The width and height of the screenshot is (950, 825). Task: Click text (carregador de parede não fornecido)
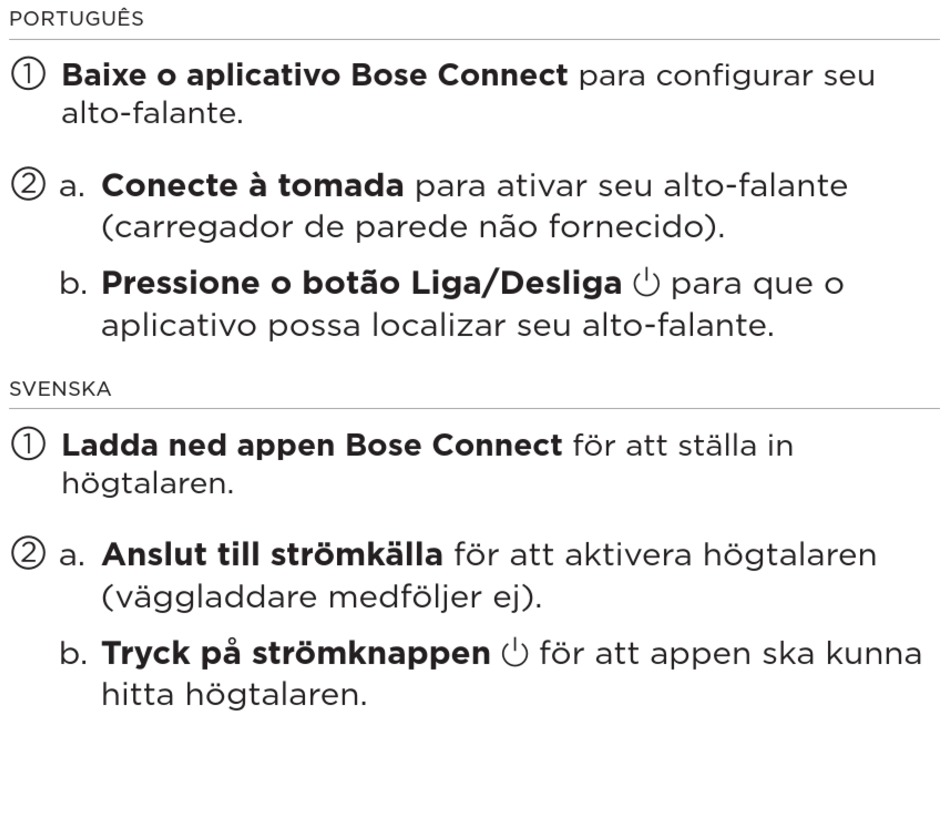[x=413, y=227]
